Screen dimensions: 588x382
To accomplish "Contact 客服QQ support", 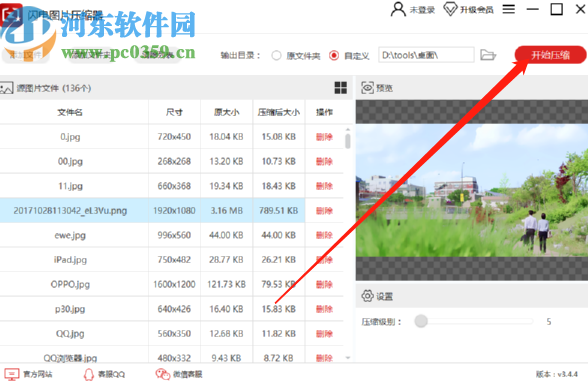I will (x=104, y=374).
